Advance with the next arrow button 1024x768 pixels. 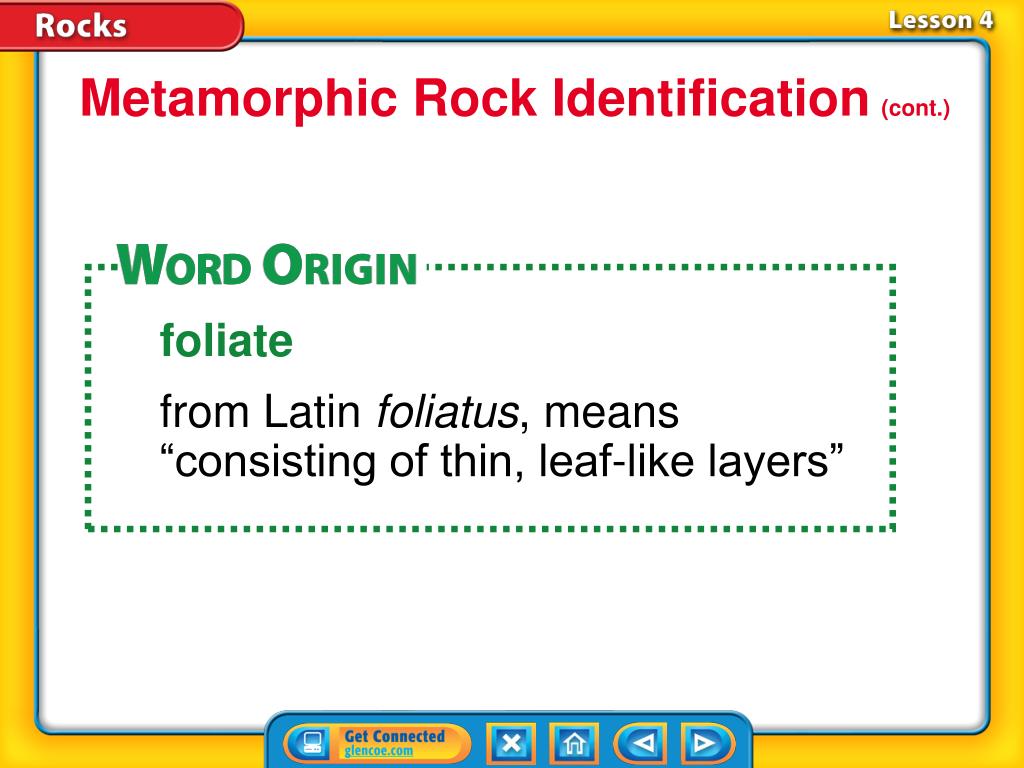click(x=707, y=743)
